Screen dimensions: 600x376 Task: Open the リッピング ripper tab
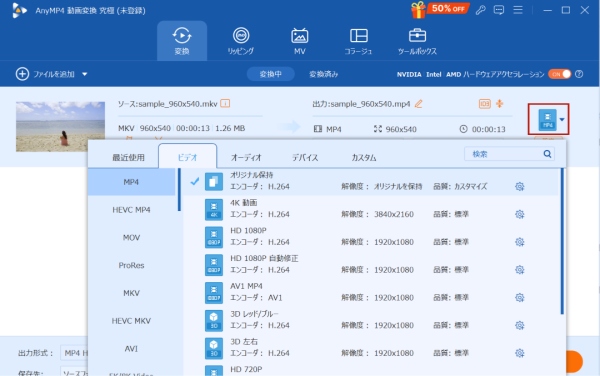(241, 41)
